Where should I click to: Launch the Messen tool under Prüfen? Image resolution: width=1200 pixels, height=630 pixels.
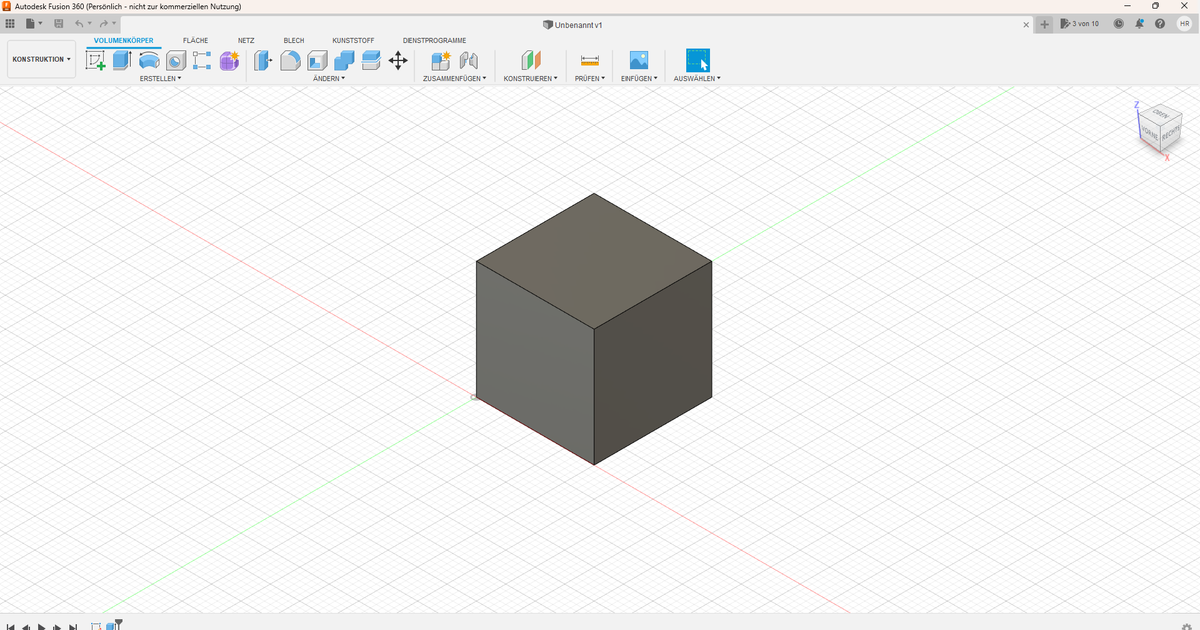[x=588, y=60]
